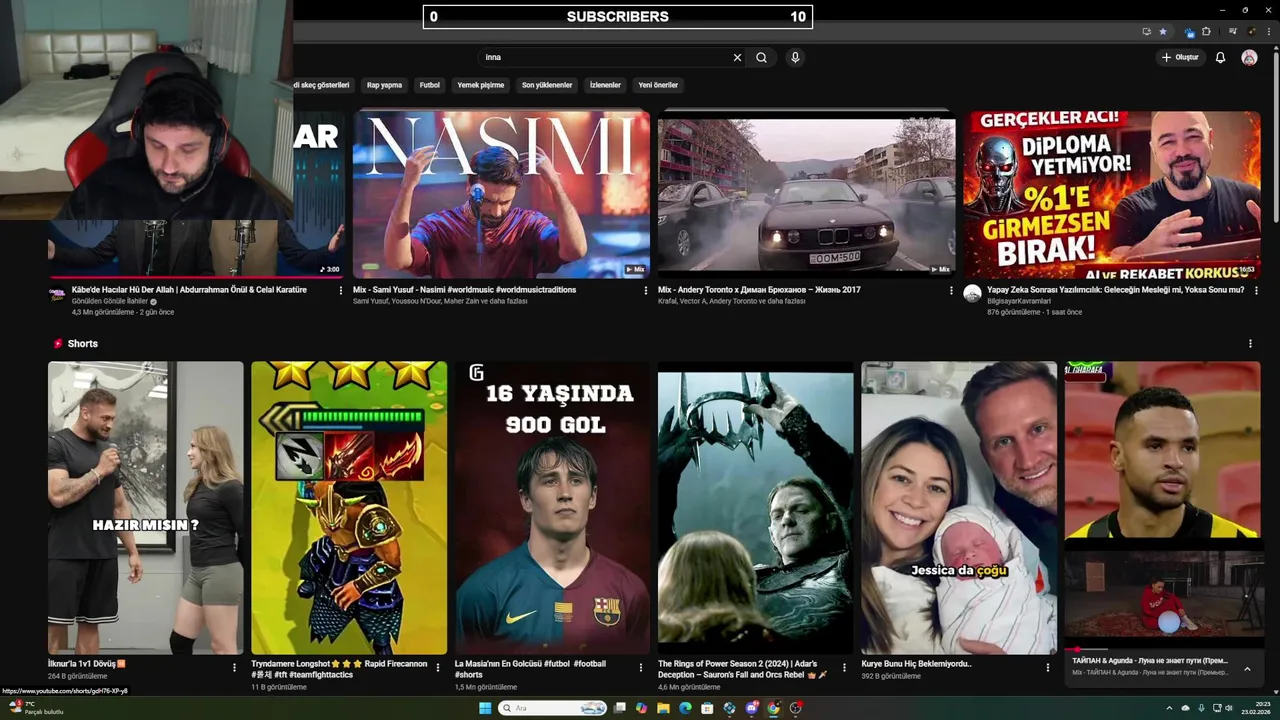This screenshot has width=1280, height=720.
Task: Open YouTube notifications bell
Action: click(x=1220, y=57)
